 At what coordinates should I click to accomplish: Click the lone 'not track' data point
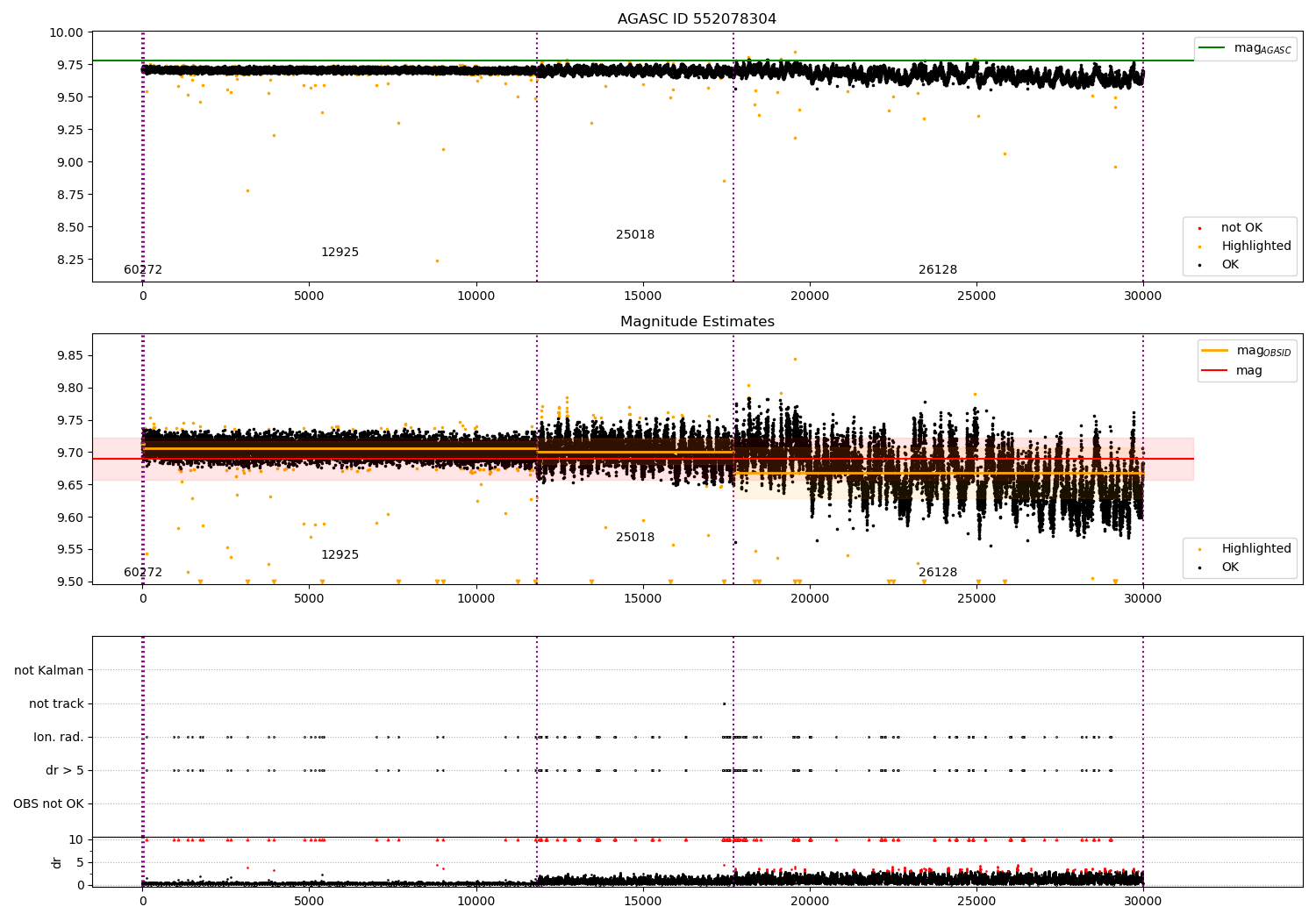[724, 703]
